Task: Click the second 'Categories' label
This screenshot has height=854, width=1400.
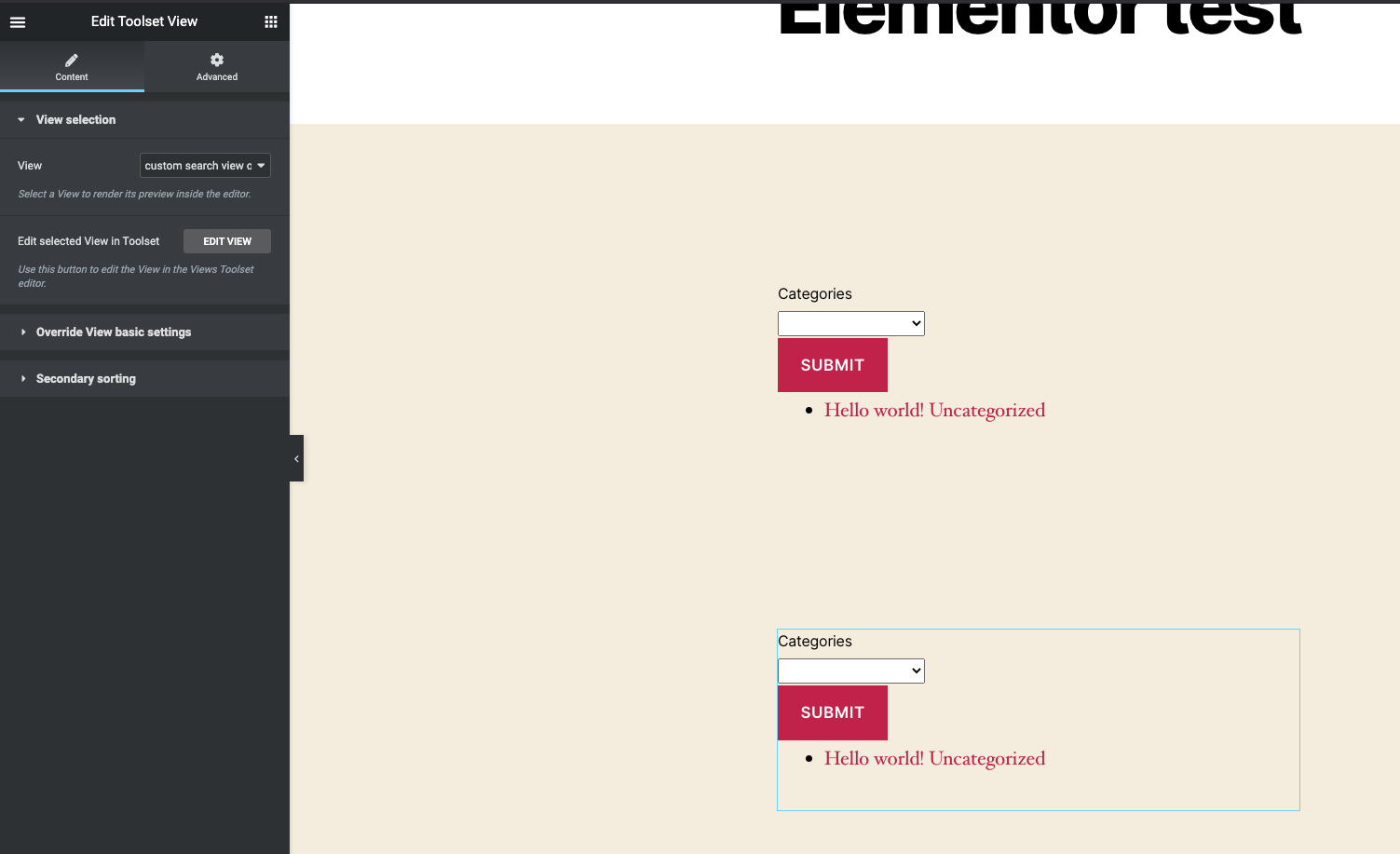Action: click(815, 642)
